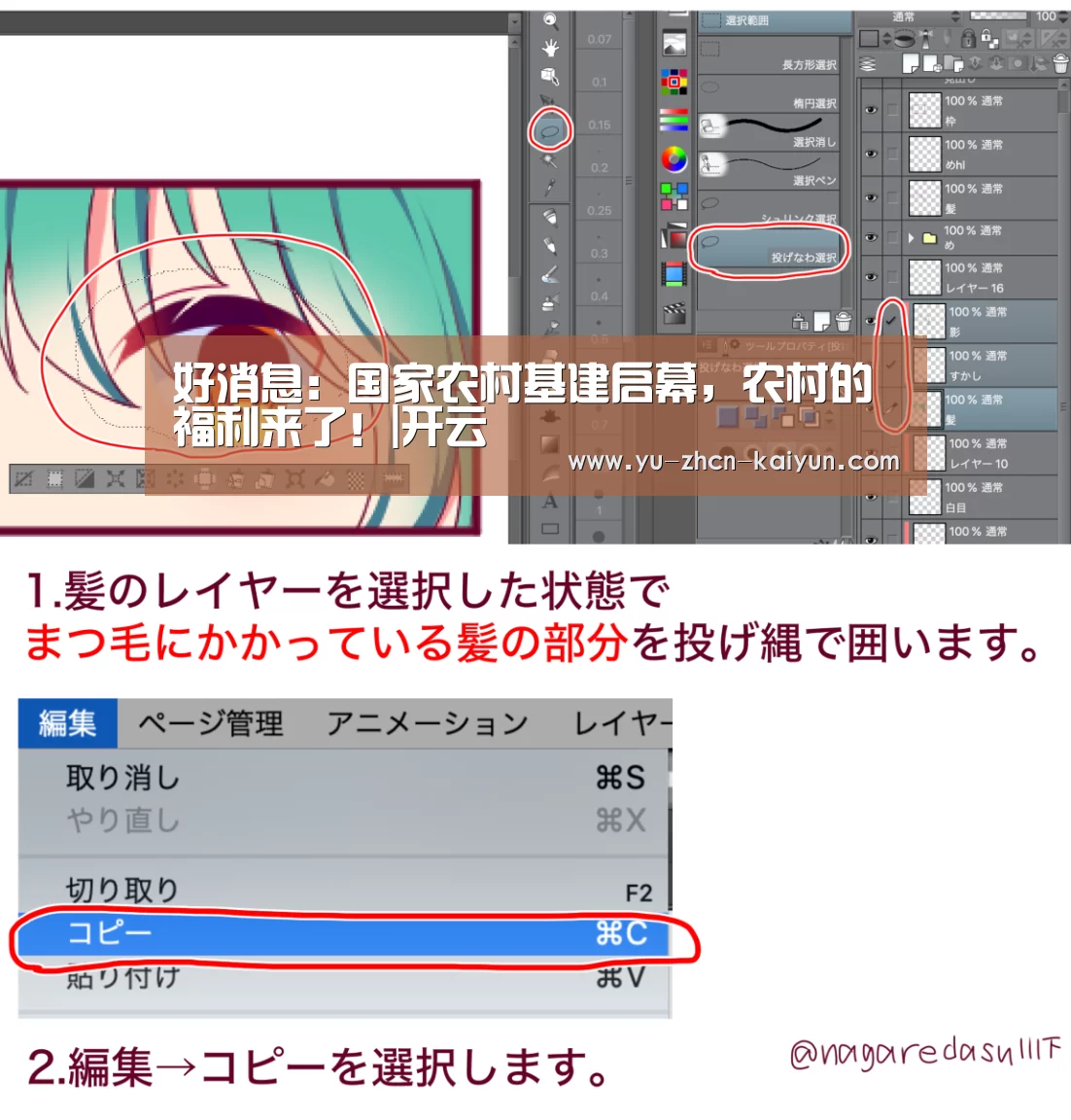1071x1120 pixels.
Task: Open the Color set palette icon
Action: 674,82
